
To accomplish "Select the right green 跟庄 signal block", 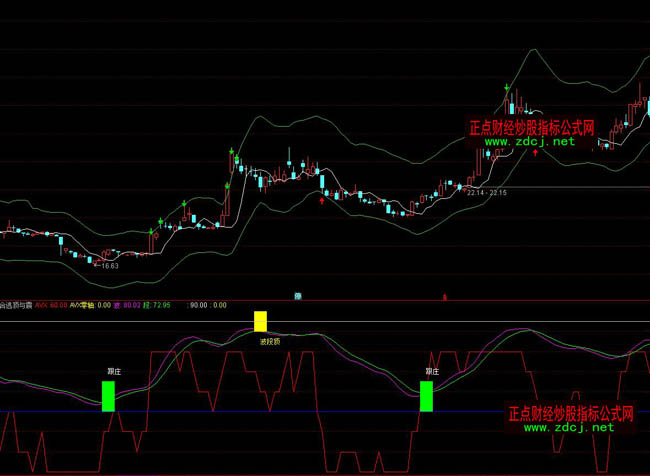I will tap(426, 396).
